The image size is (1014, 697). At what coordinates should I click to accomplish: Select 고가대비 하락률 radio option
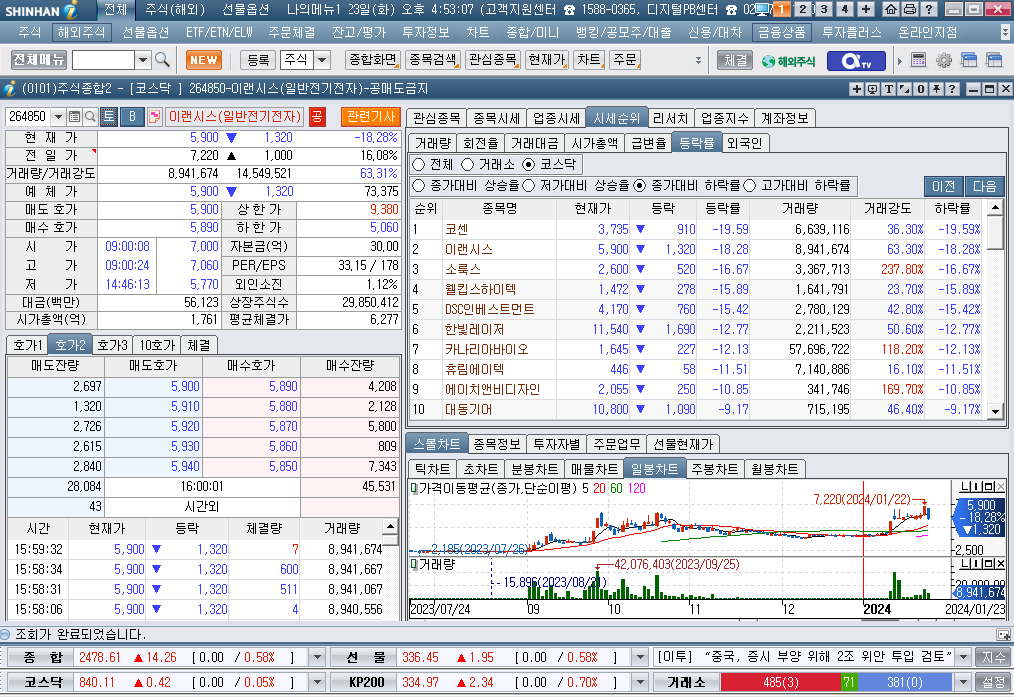pos(750,186)
